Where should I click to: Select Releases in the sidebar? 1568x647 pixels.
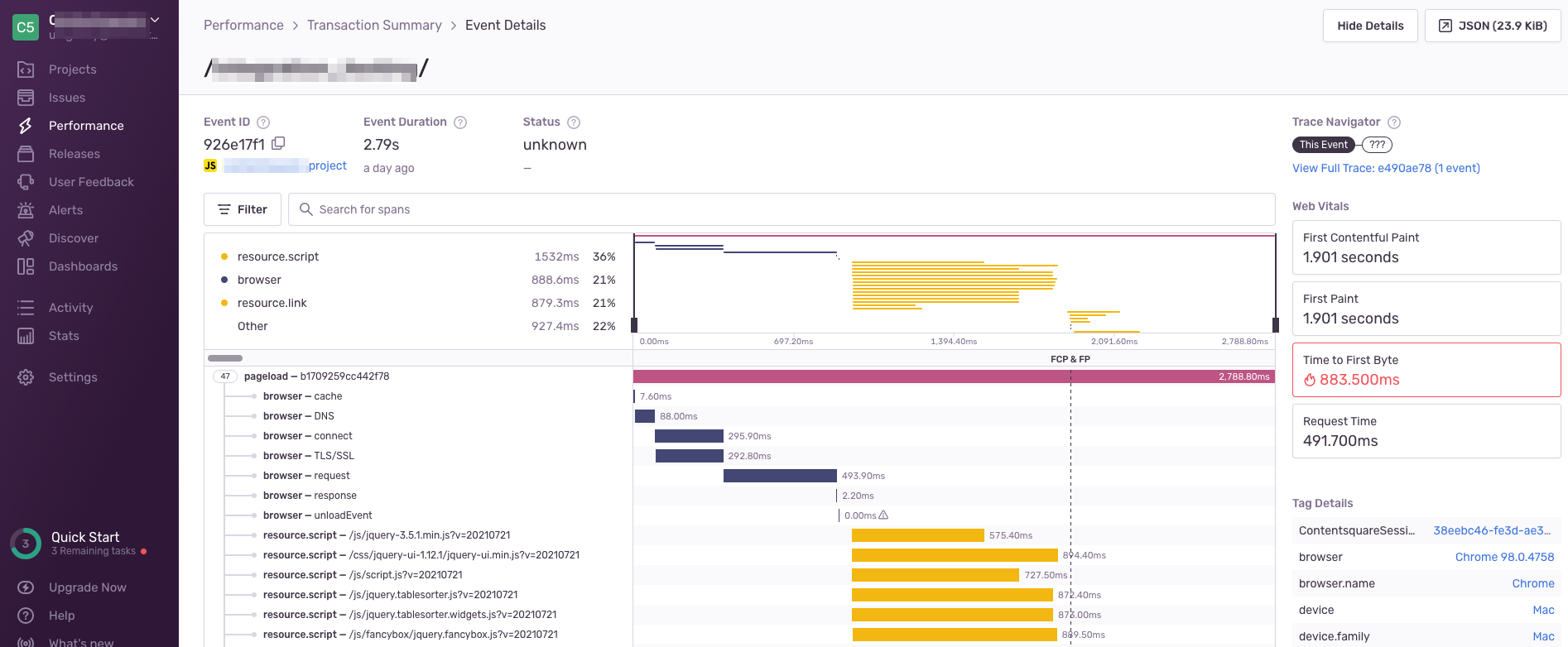point(75,154)
